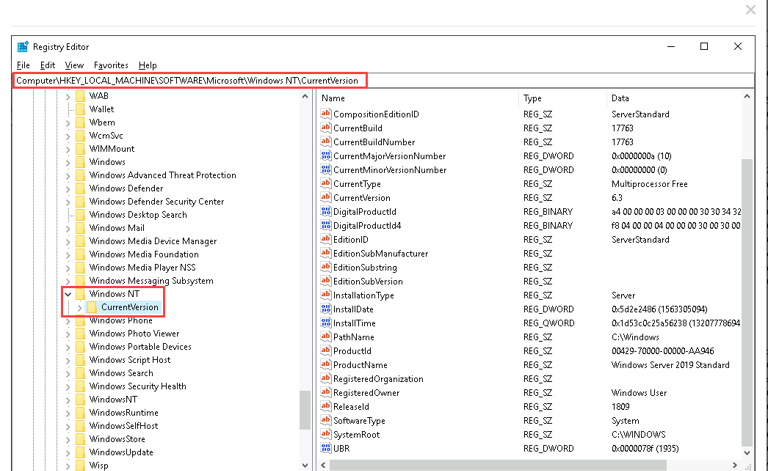This screenshot has height=471, width=768.
Task: Click the string icon beside RegisteredOwner
Action: click(x=326, y=392)
